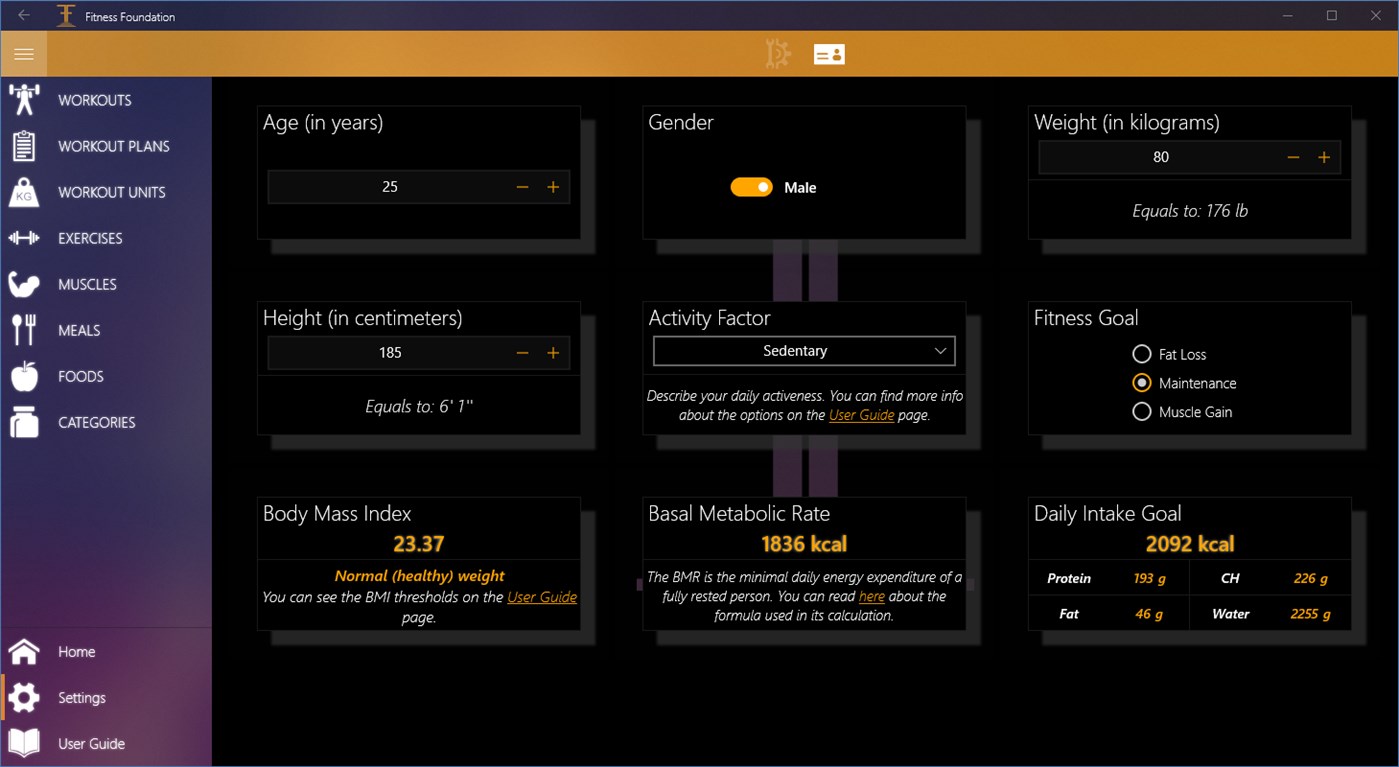Image resolution: width=1399 pixels, height=767 pixels.
Task: Select the Workout Plans clipboard icon
Action: pyautogui.click(x=24, y=145)
